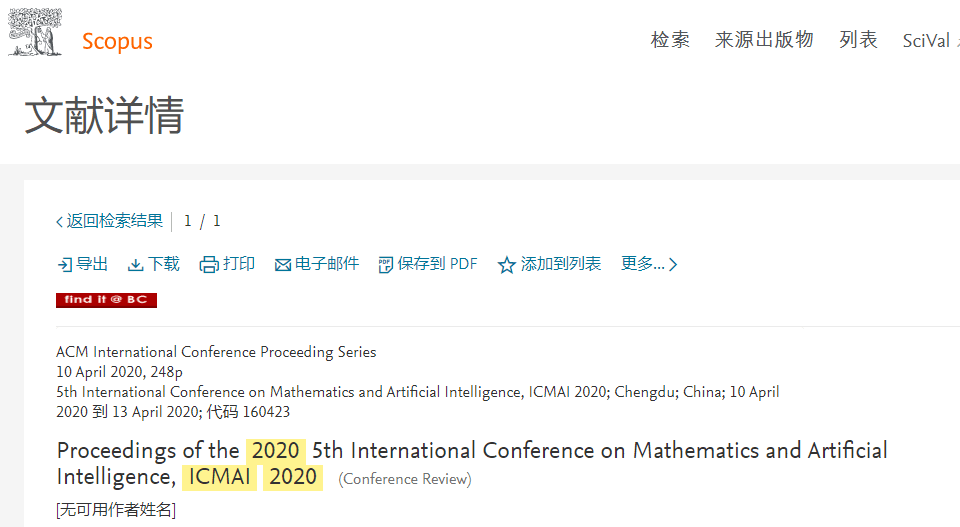960x527 pixels.
Task: Click the find it @ BC button
Action: (107, 300)
